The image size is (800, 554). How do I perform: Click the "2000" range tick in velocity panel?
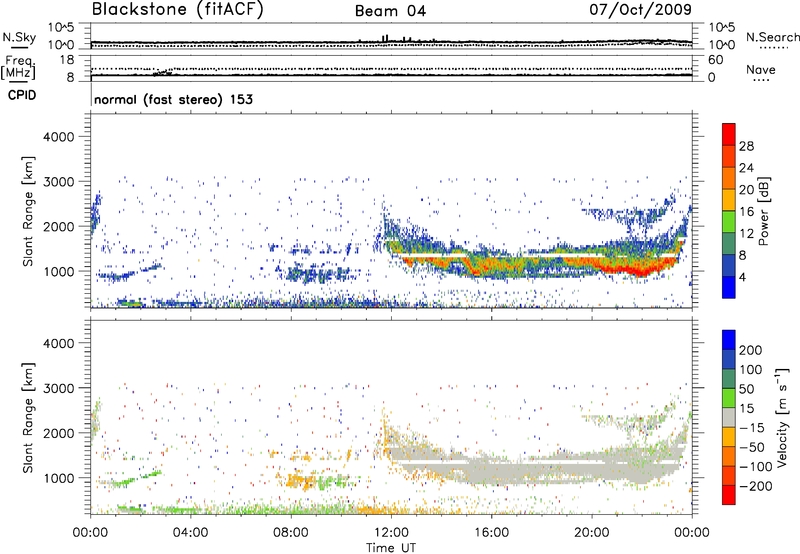click(58, 433)
